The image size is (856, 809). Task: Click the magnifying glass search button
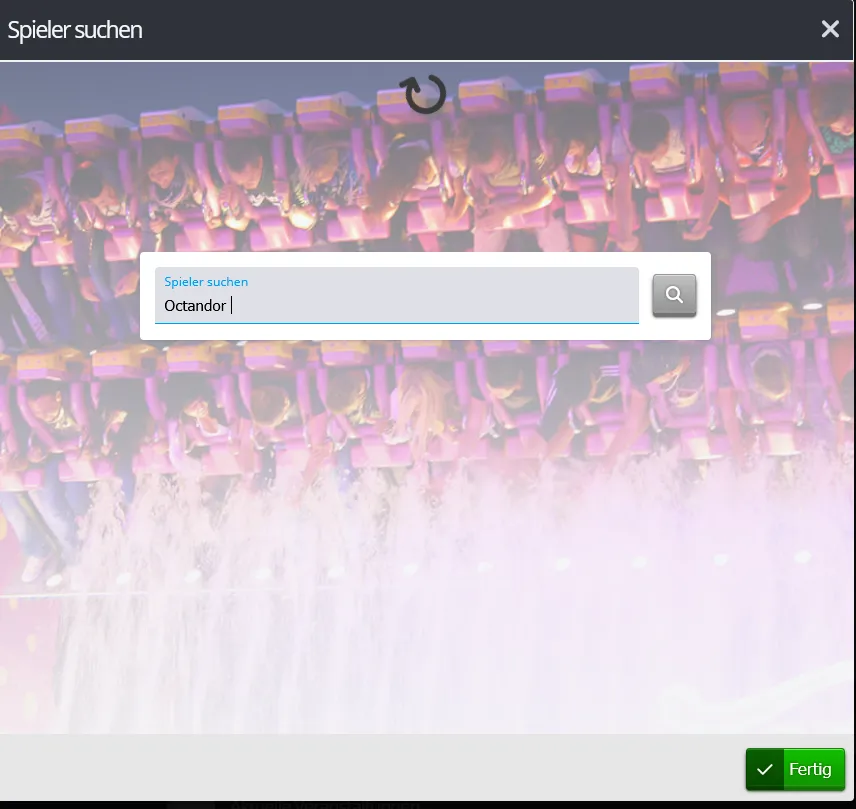point(674,295)
